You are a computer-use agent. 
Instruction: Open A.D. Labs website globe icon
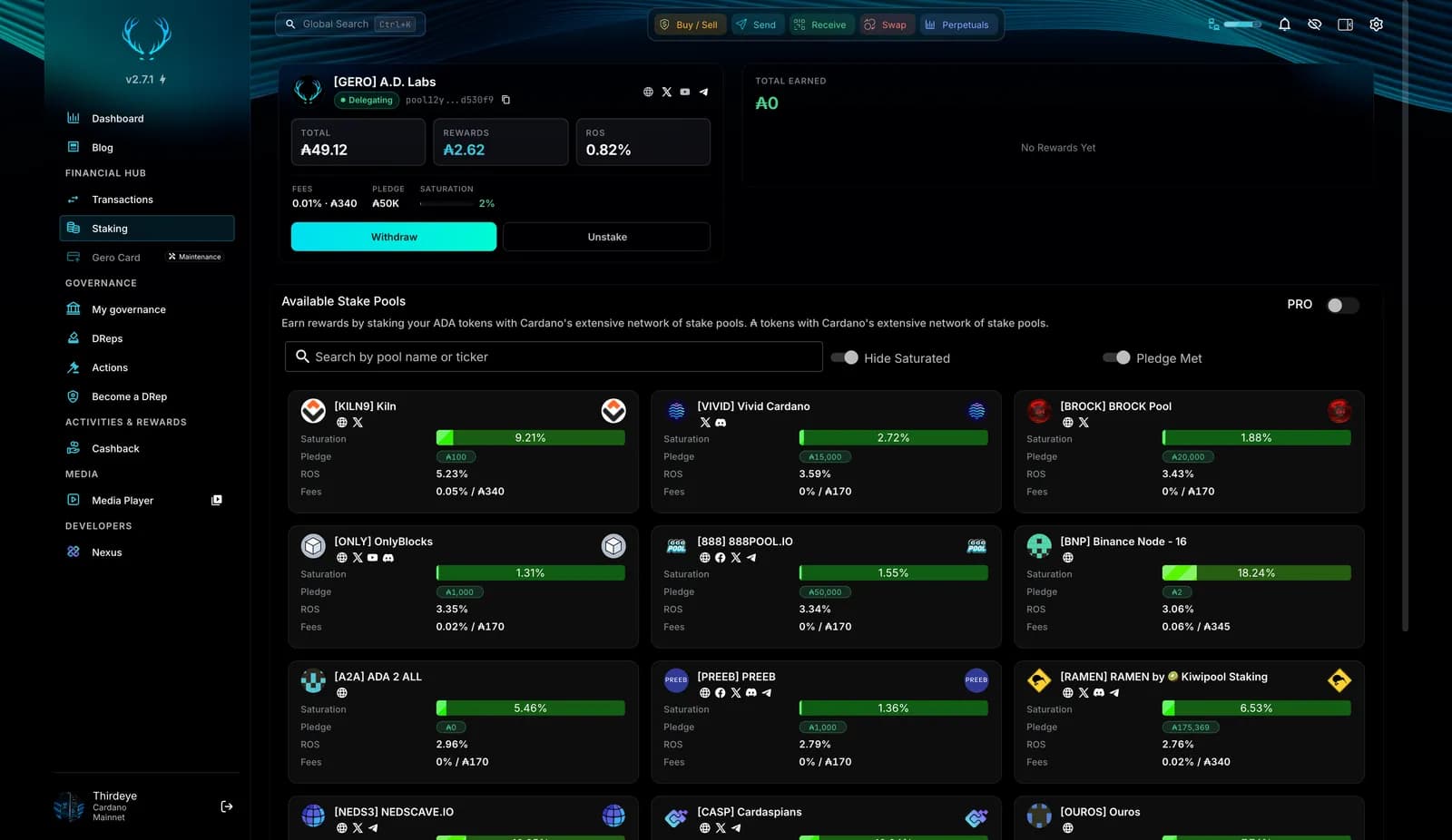click(648, 92)
